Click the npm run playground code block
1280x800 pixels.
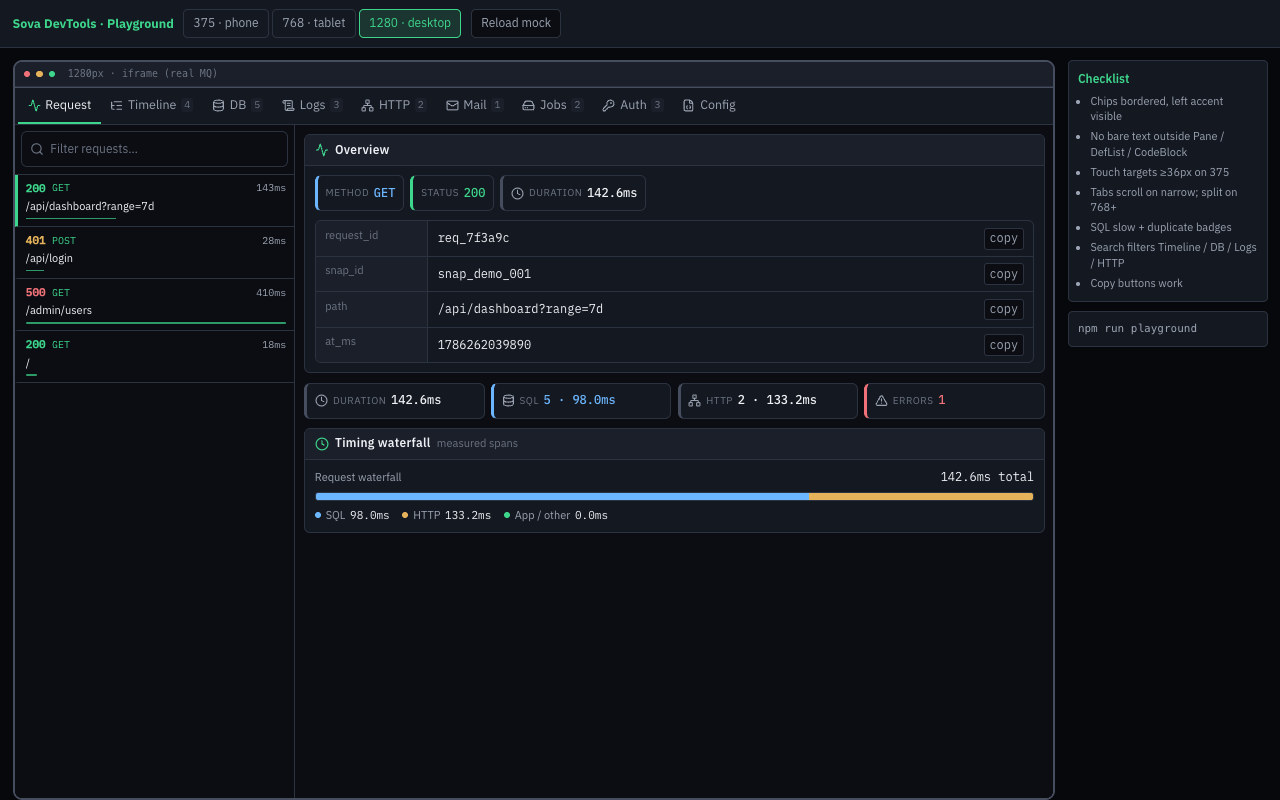click(1168, 329)
